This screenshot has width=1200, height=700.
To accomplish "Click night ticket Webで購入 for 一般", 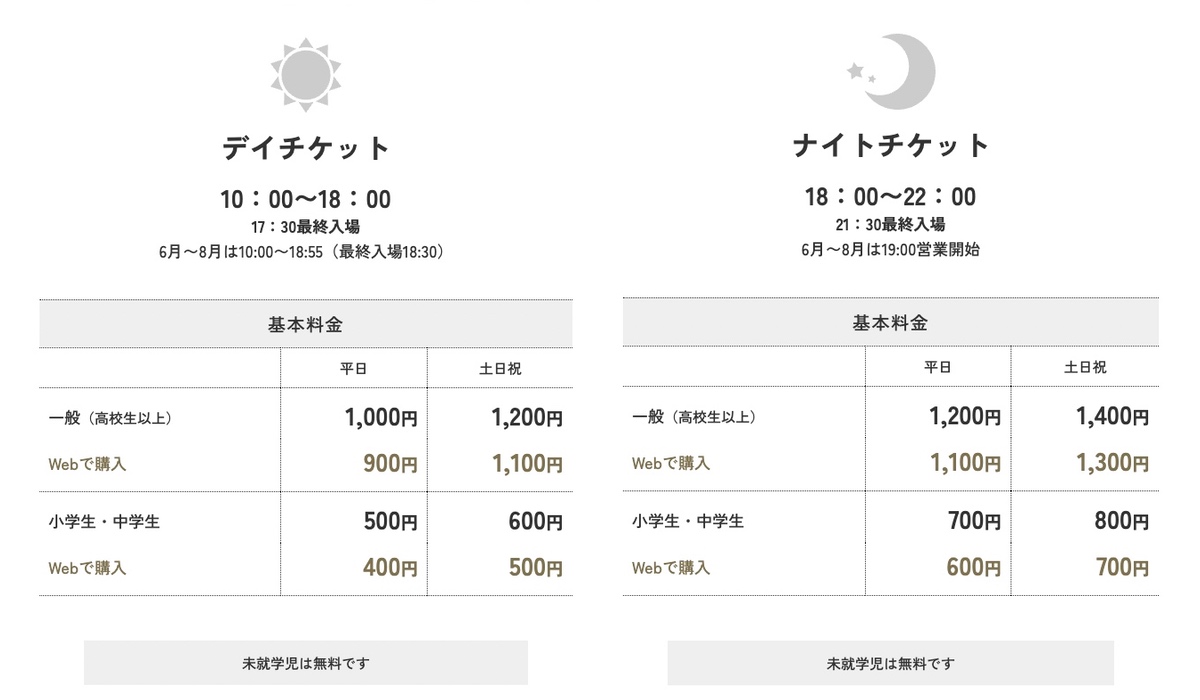I will 671,463.
